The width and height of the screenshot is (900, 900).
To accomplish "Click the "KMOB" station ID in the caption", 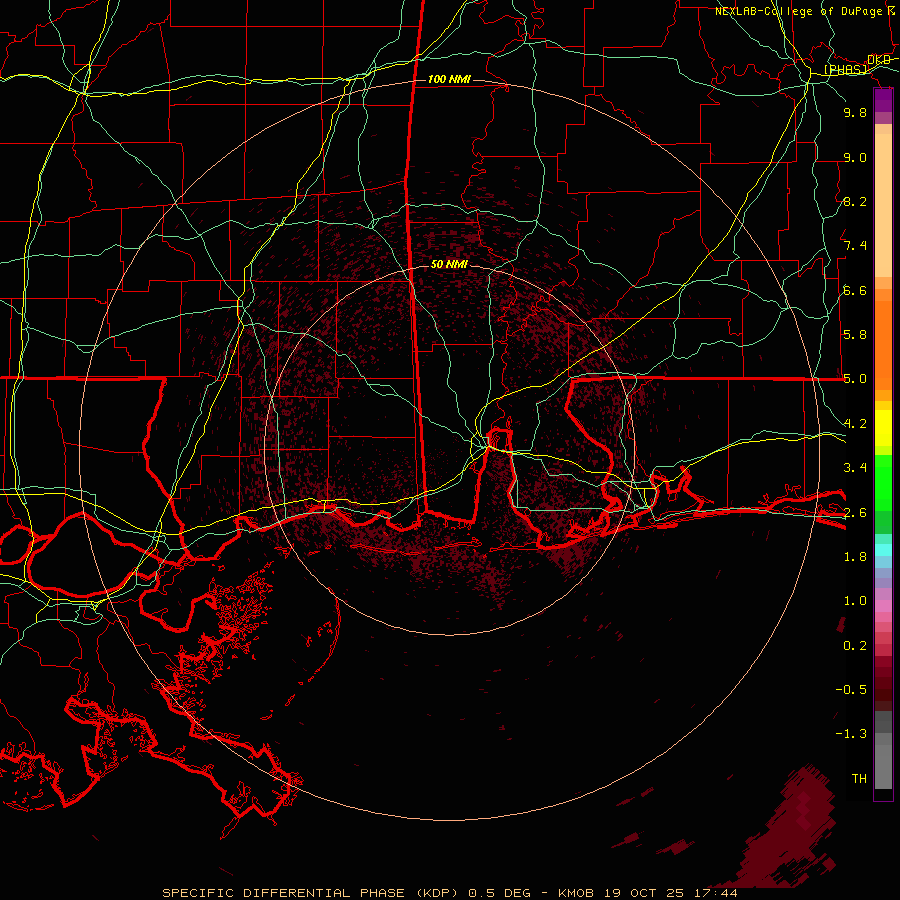I will tap(577, 893).
